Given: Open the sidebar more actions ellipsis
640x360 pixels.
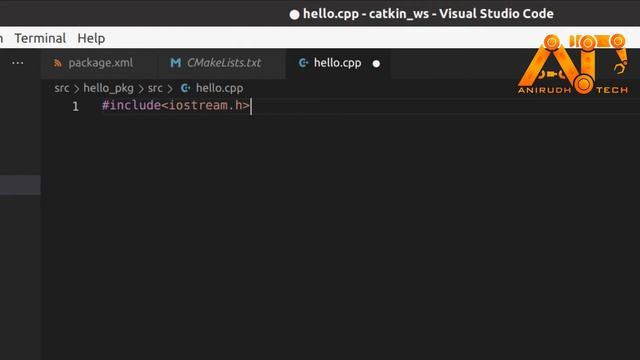Looking at the screenshot, I should [x=18, y=63].
